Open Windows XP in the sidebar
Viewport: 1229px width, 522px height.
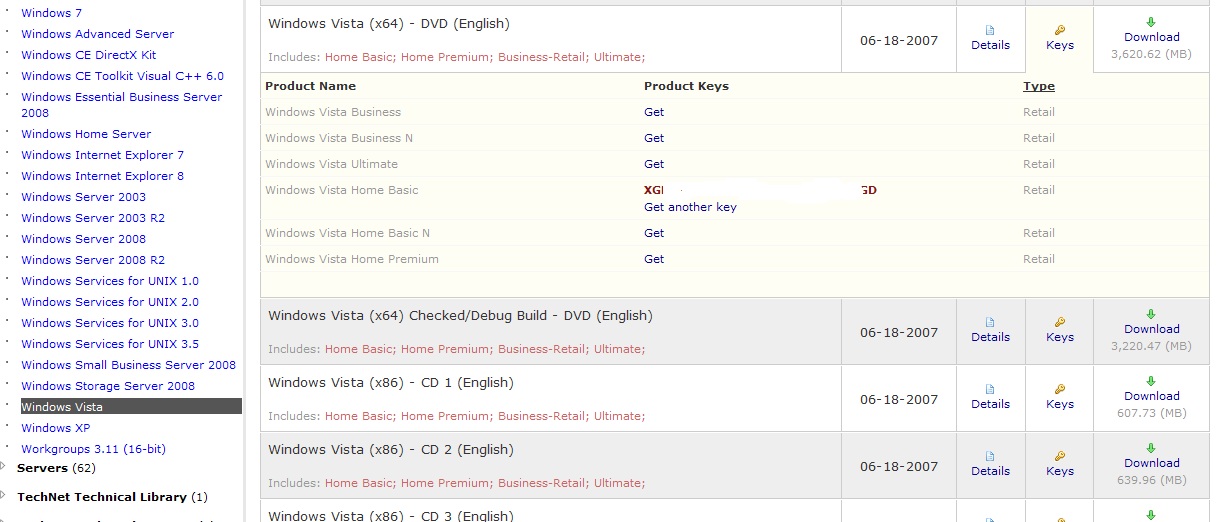(55, 428)
